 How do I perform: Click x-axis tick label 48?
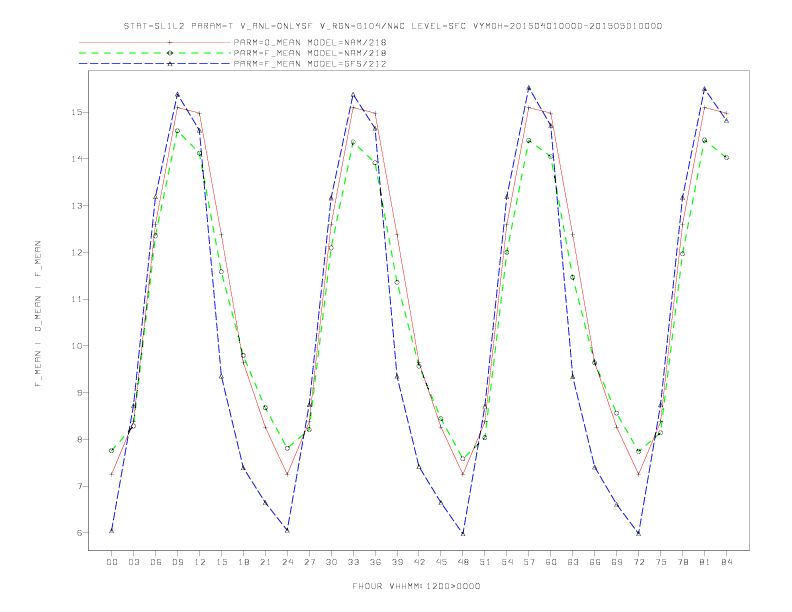[463, 562]
